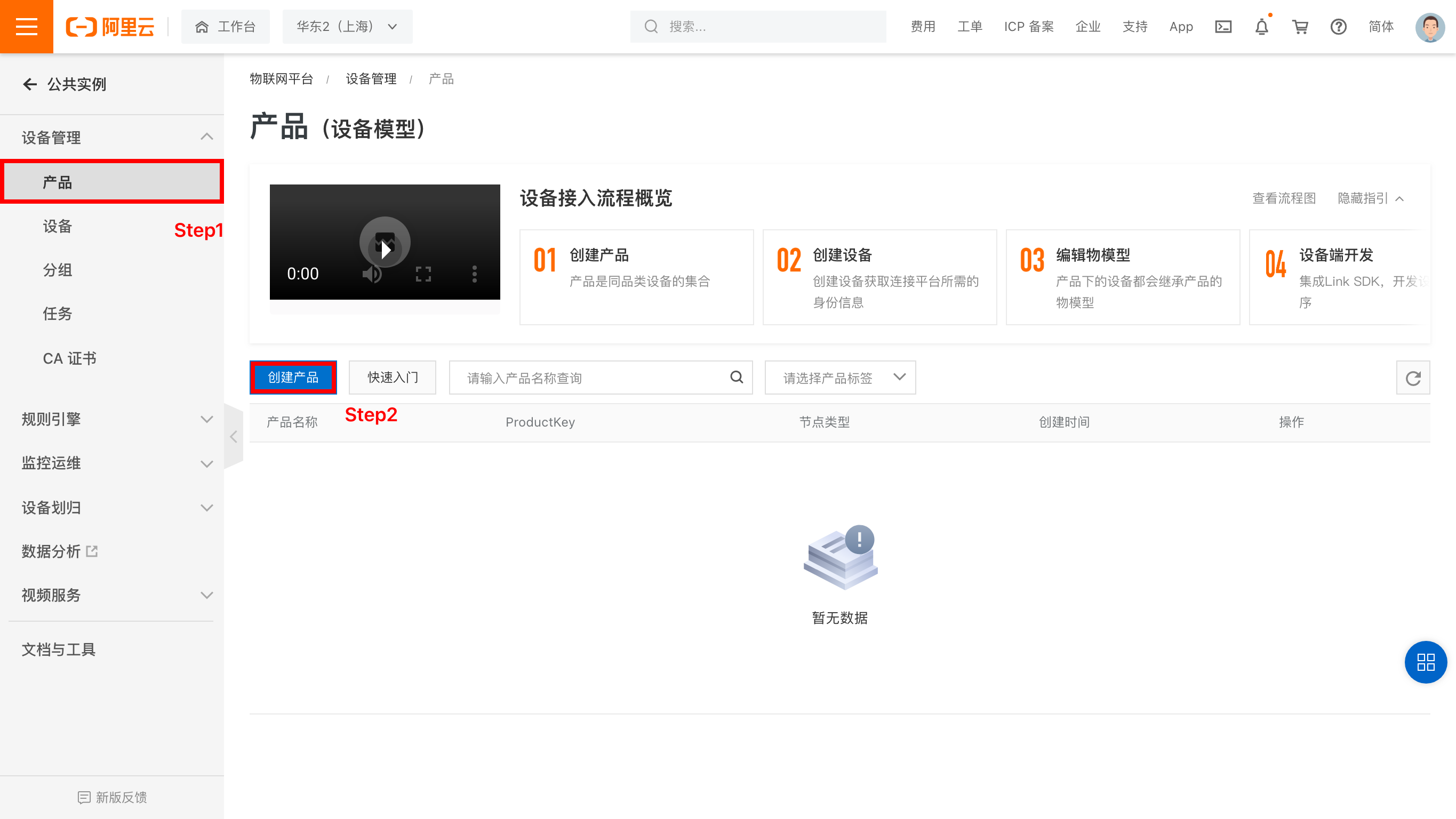The width and height of the screenshot is (1456, 819).
Task: Open the hamburger navigation menu
Action: pos(26,26)
